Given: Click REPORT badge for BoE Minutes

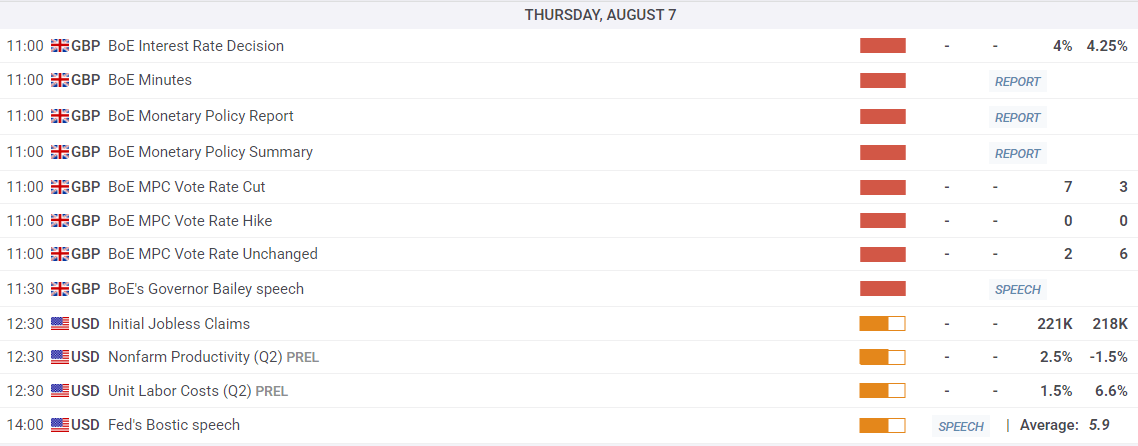Looking at the screenshot, I should [x=1017, y=82].
